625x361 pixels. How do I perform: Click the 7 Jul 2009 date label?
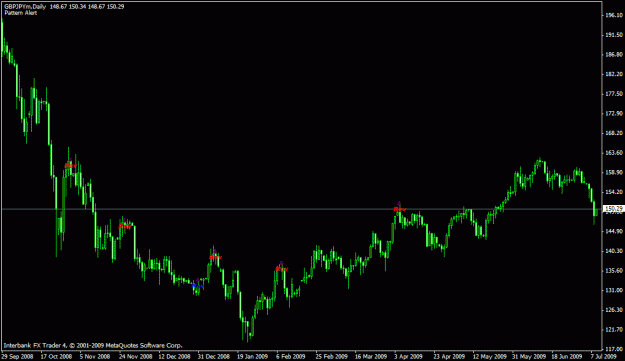(x=604, y=356)
